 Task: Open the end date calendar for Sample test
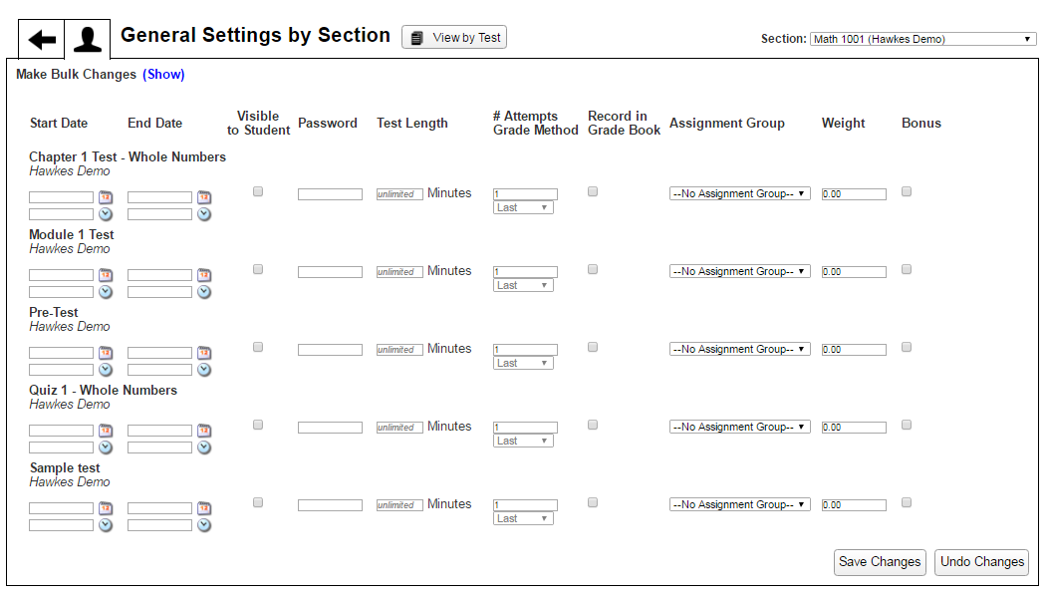(x=203, y=508)
